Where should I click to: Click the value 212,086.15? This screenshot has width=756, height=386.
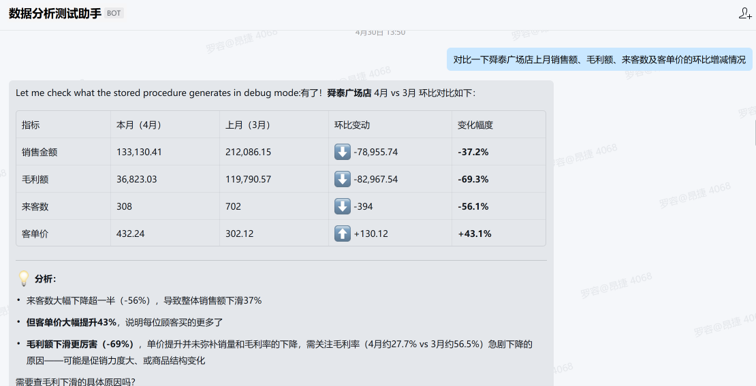(x=248, y=152)
